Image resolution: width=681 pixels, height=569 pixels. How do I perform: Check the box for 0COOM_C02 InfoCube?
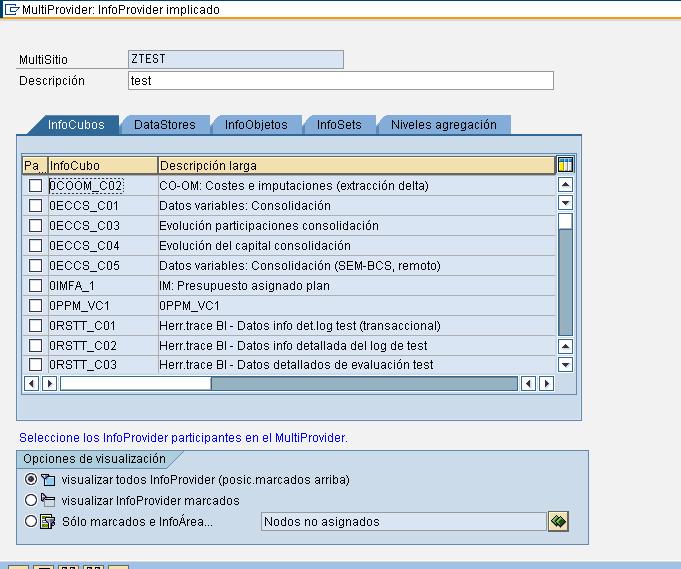pyautogui.click(x=35, y=186)
